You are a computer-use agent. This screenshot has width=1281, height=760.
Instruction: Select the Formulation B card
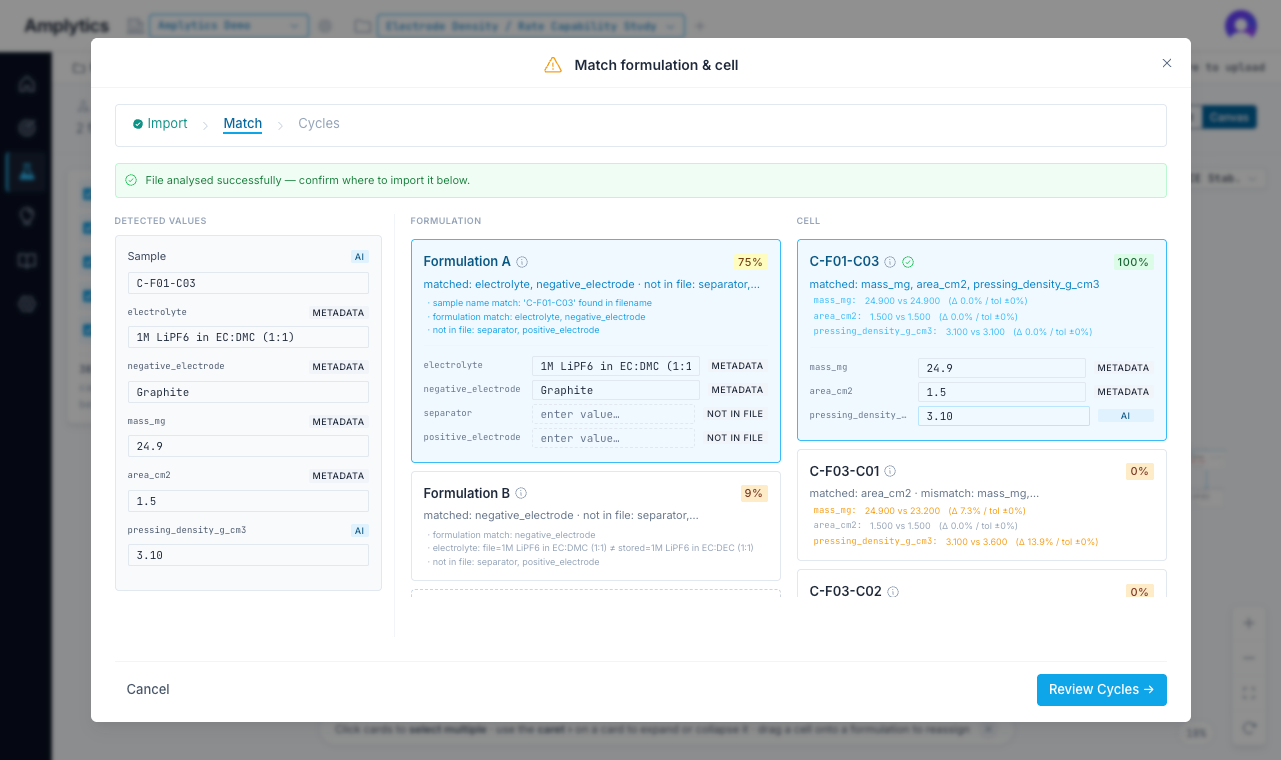[x=596, y=526]
